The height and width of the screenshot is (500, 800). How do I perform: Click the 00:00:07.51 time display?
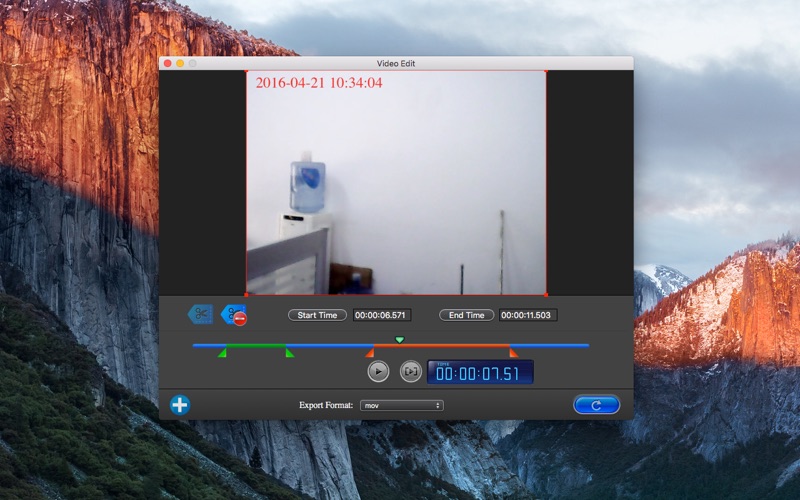(x=480, y=372)
